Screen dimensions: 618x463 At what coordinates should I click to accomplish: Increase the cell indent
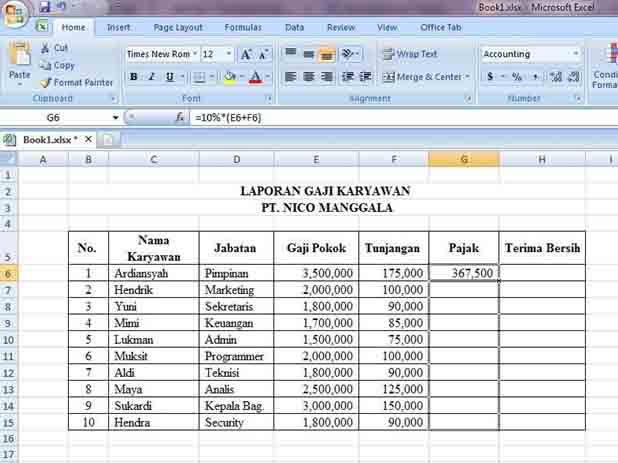click(365, 76)
